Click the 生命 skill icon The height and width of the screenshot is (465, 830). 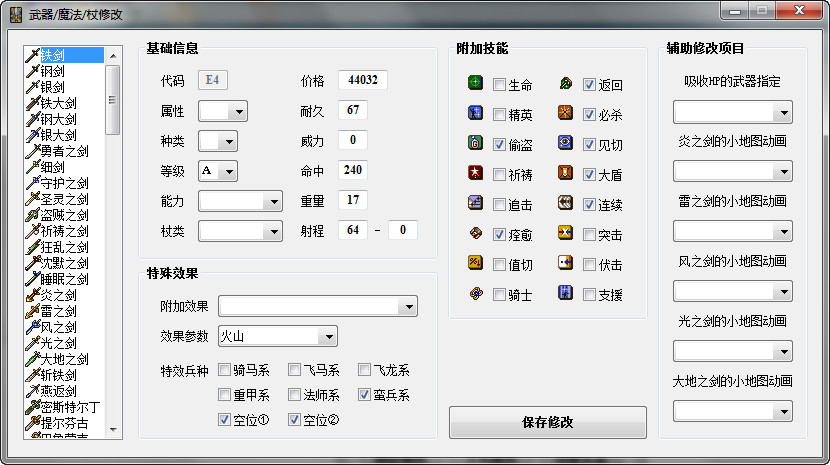(475, 84)
